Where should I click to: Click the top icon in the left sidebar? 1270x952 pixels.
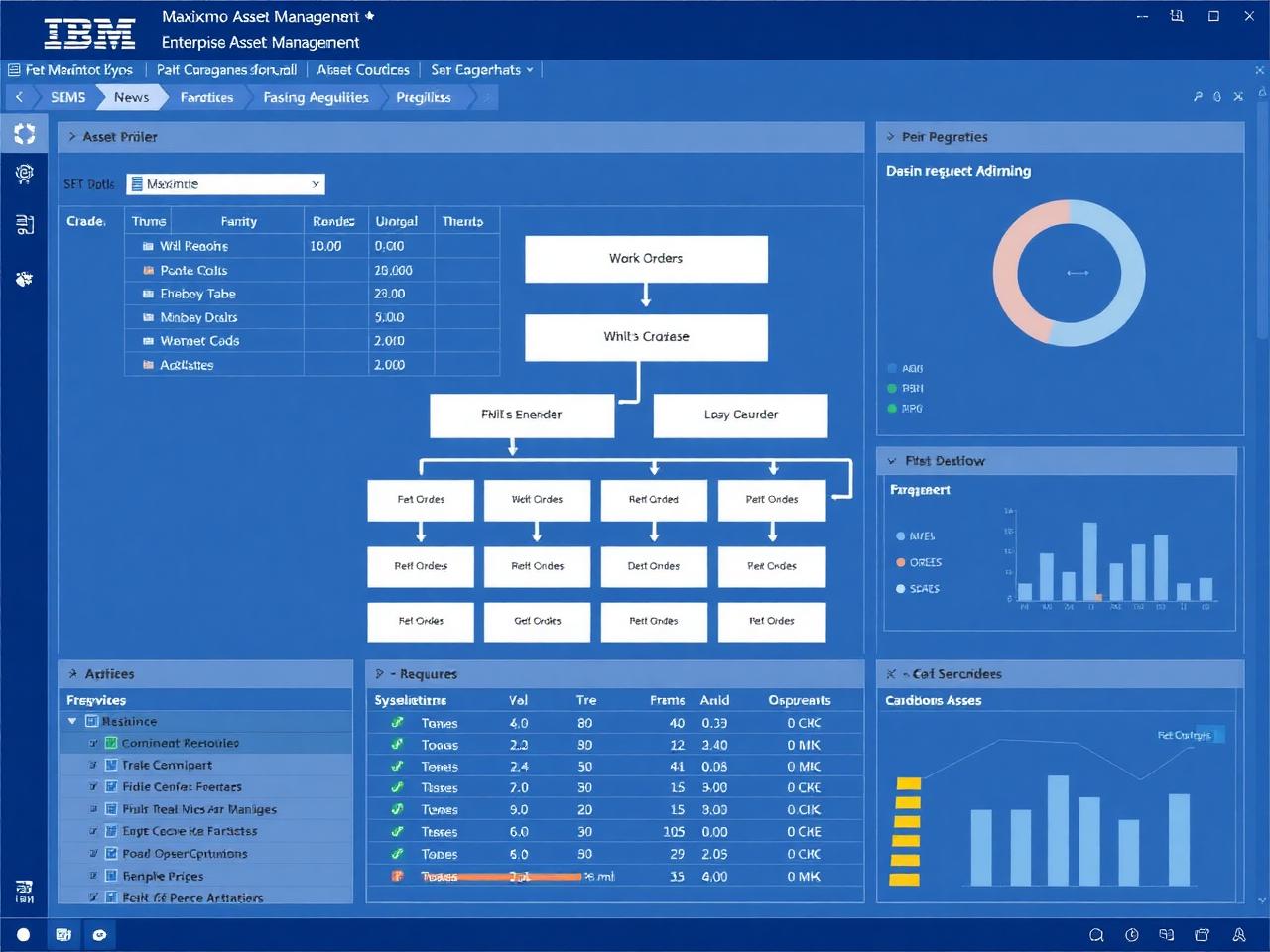pyautogui.click(x=24, y=133)
